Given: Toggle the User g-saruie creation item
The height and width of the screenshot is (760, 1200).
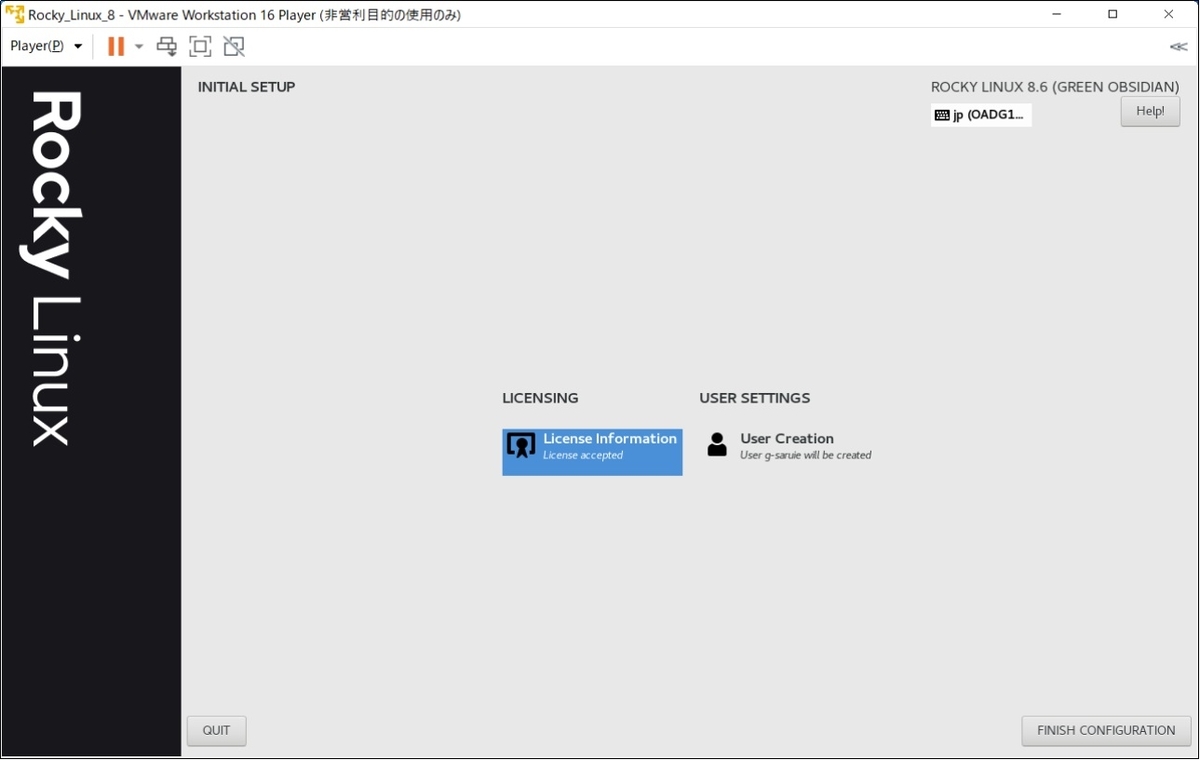Looking at the screenshot, I should [x=804, y=454].
